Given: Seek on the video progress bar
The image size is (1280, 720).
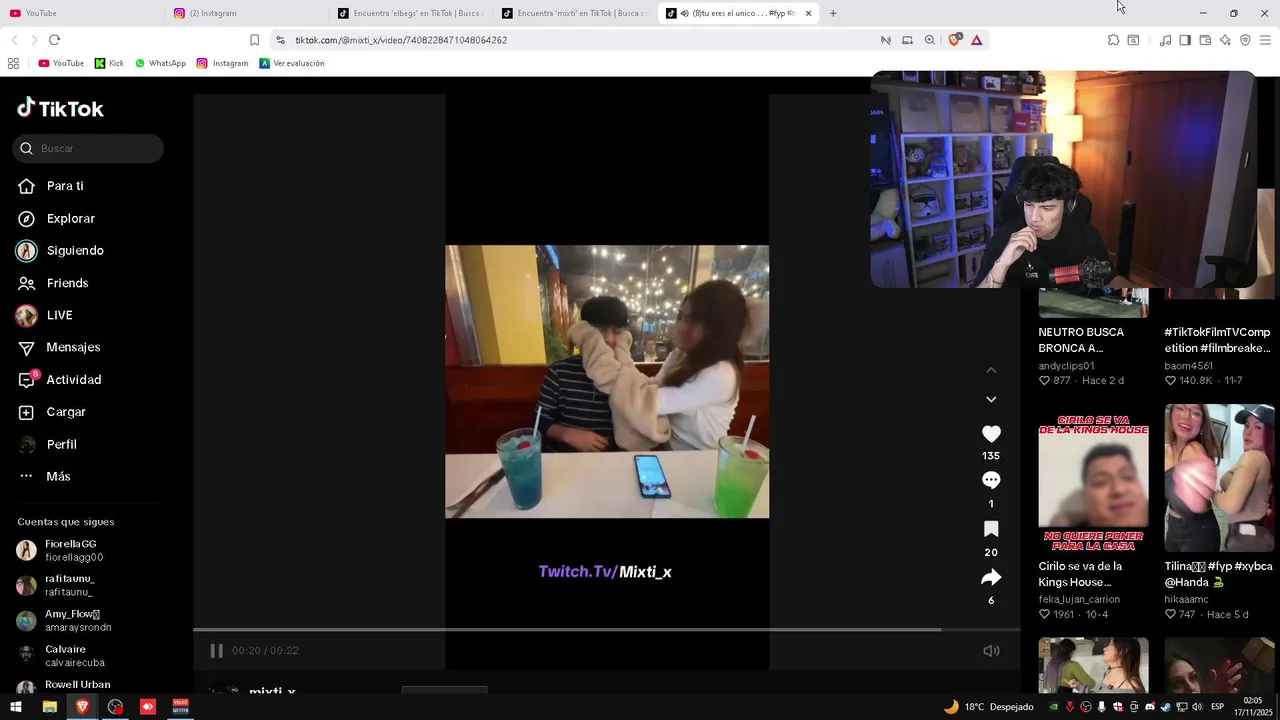Looking at the screenshot, I should point(606,630).
